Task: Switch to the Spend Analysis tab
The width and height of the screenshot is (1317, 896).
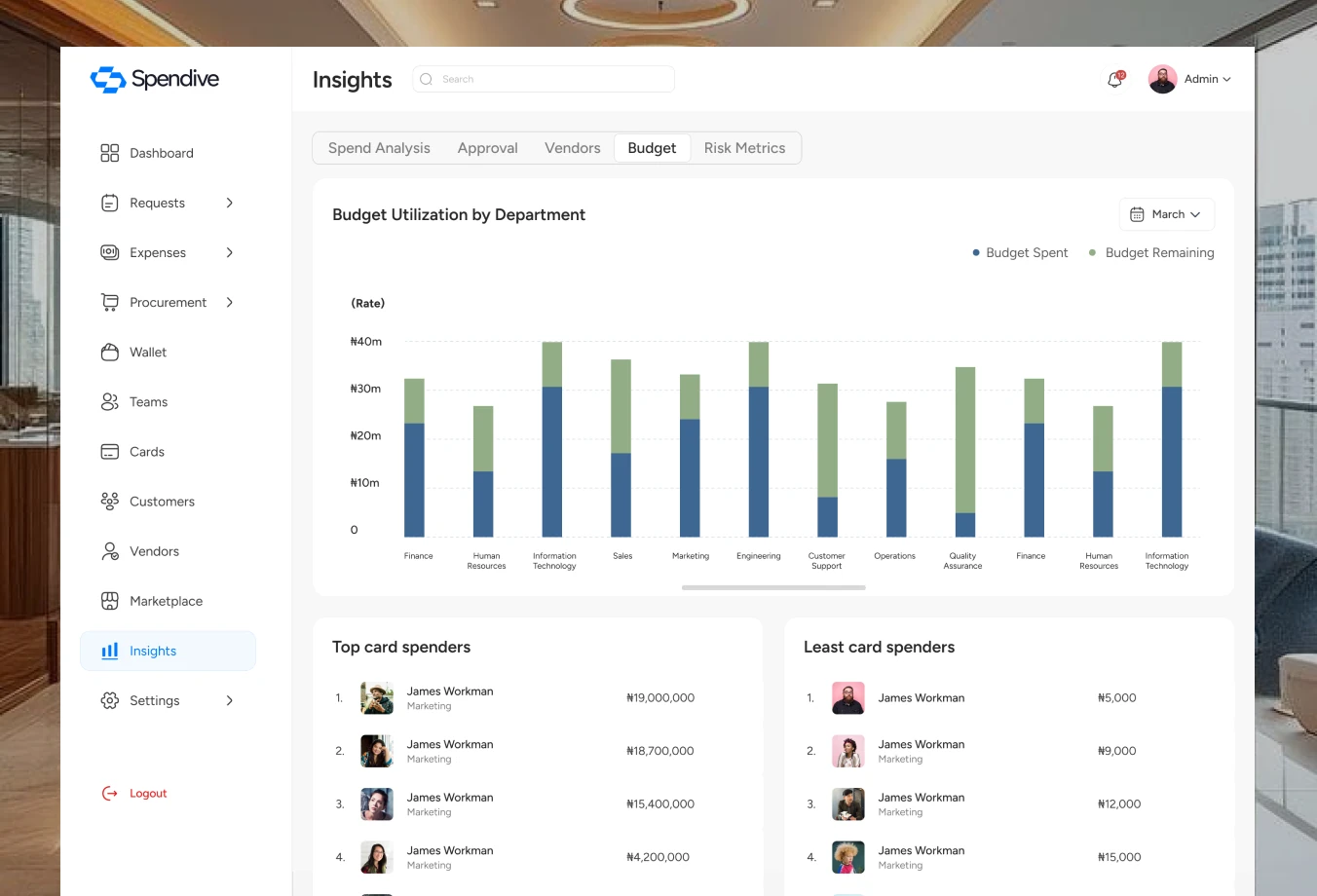Action: pos(379,148)
